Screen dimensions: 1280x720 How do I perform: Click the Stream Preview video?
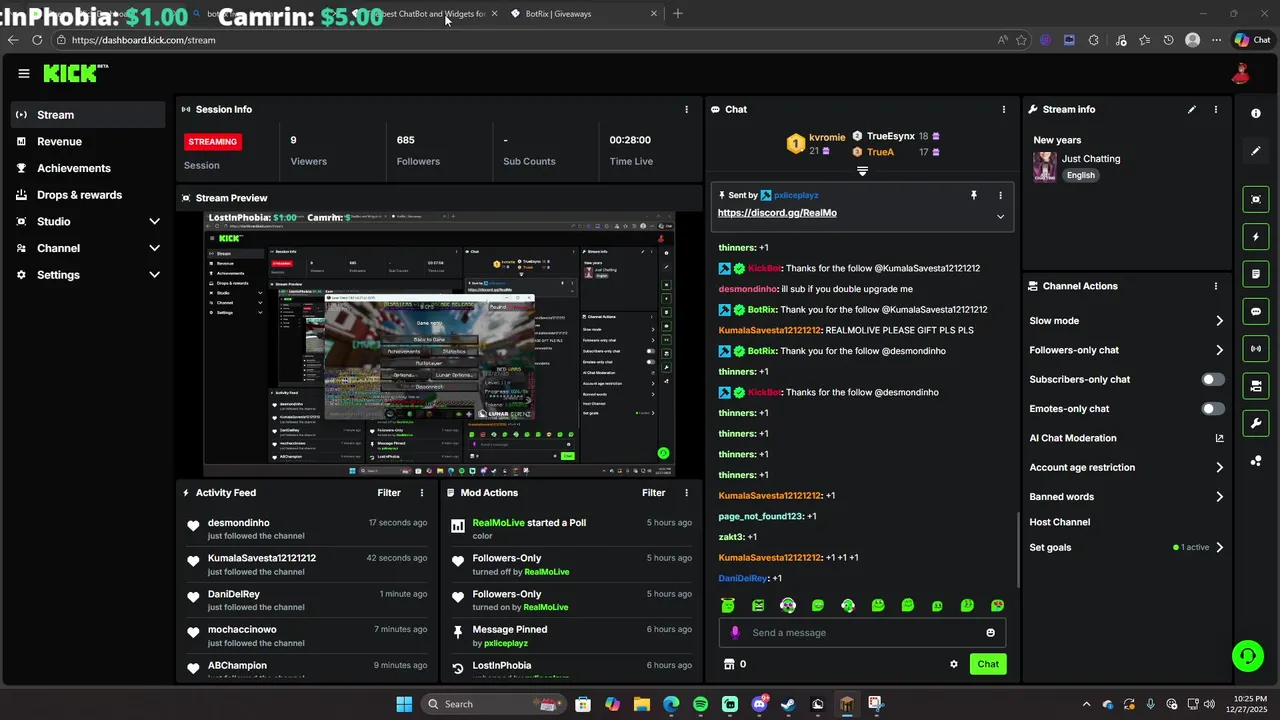click(x=439, y=344)
